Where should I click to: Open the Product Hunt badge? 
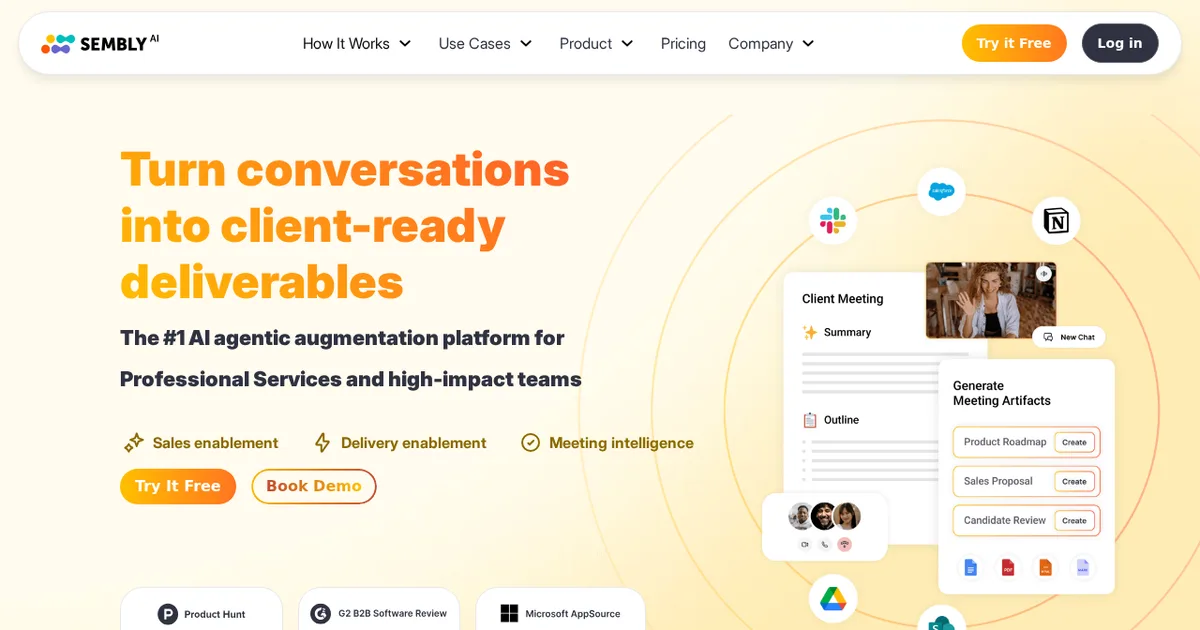tap(202, 609)
